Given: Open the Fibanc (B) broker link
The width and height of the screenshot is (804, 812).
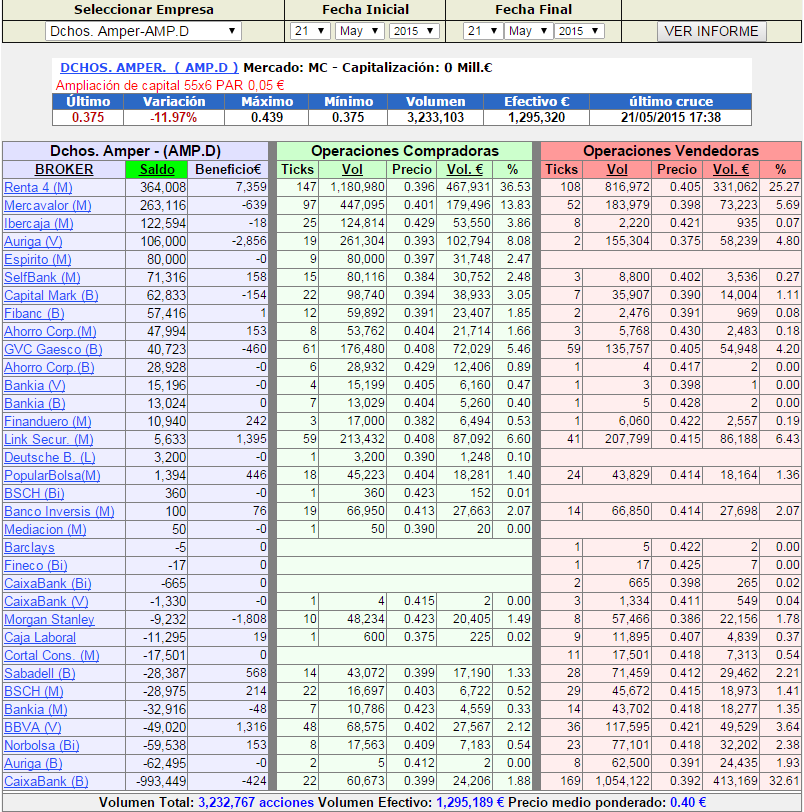Looking at the screenshot, I should (34, 314).
